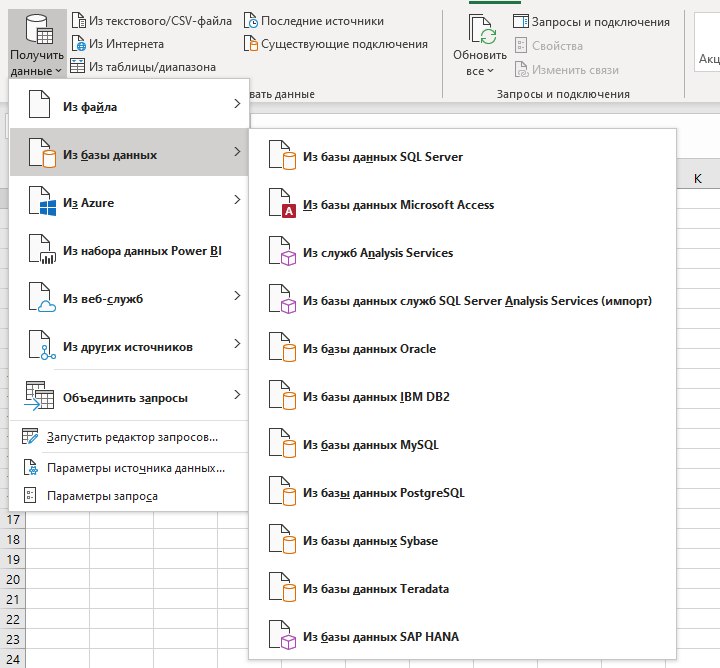720x668 pixels.
Task: Select column header K
Action: (698, 178)
